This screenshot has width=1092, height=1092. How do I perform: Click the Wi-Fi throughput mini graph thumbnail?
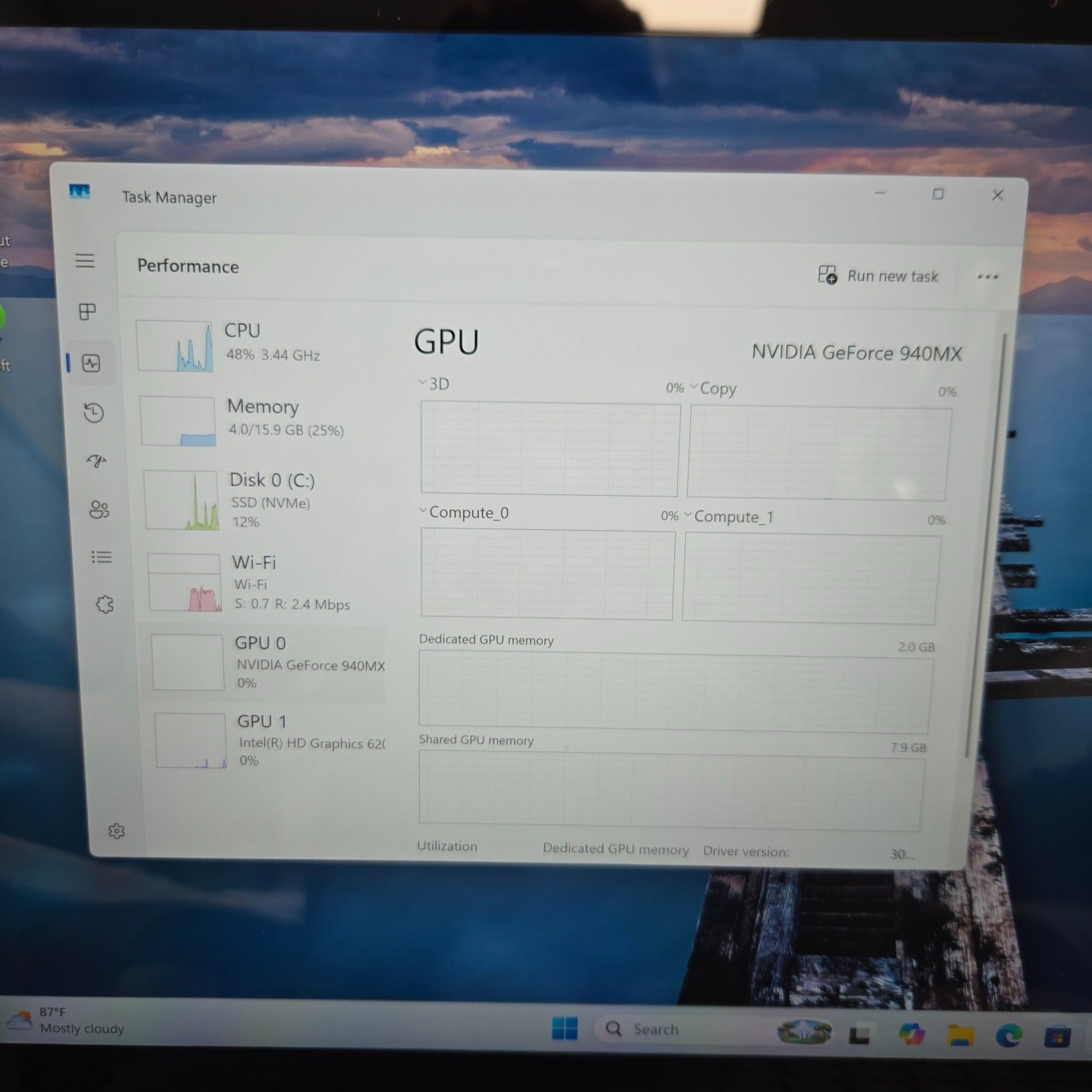click(185, 582)
